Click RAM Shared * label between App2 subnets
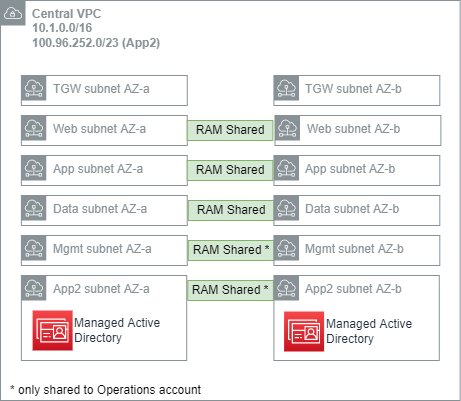 (230, 290)
